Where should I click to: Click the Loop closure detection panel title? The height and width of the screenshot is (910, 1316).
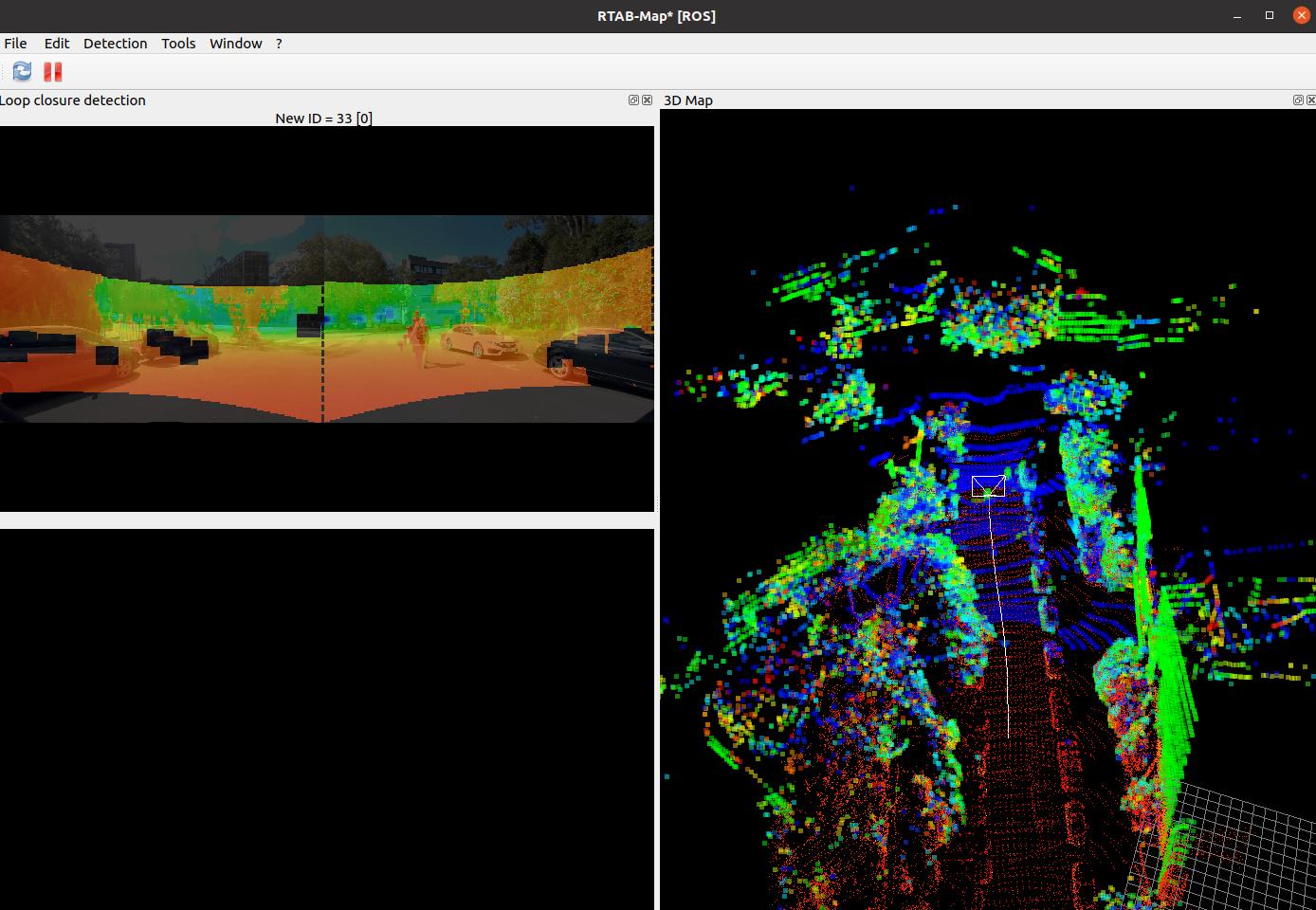click(74, 100)
